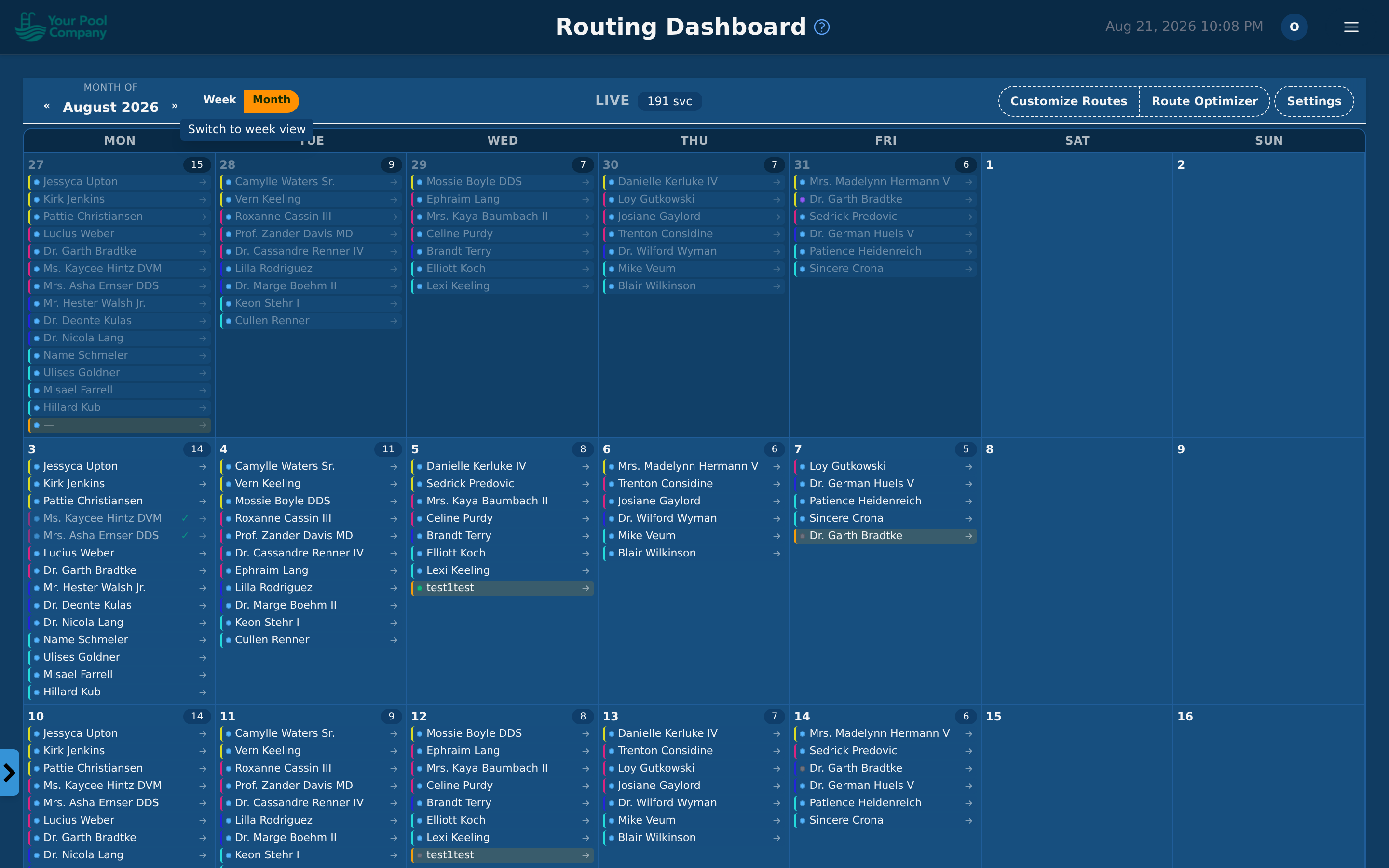This screenshot has width=1389, height=868.
Task: Click Your Pool Company logo
Action: point(61,27)
